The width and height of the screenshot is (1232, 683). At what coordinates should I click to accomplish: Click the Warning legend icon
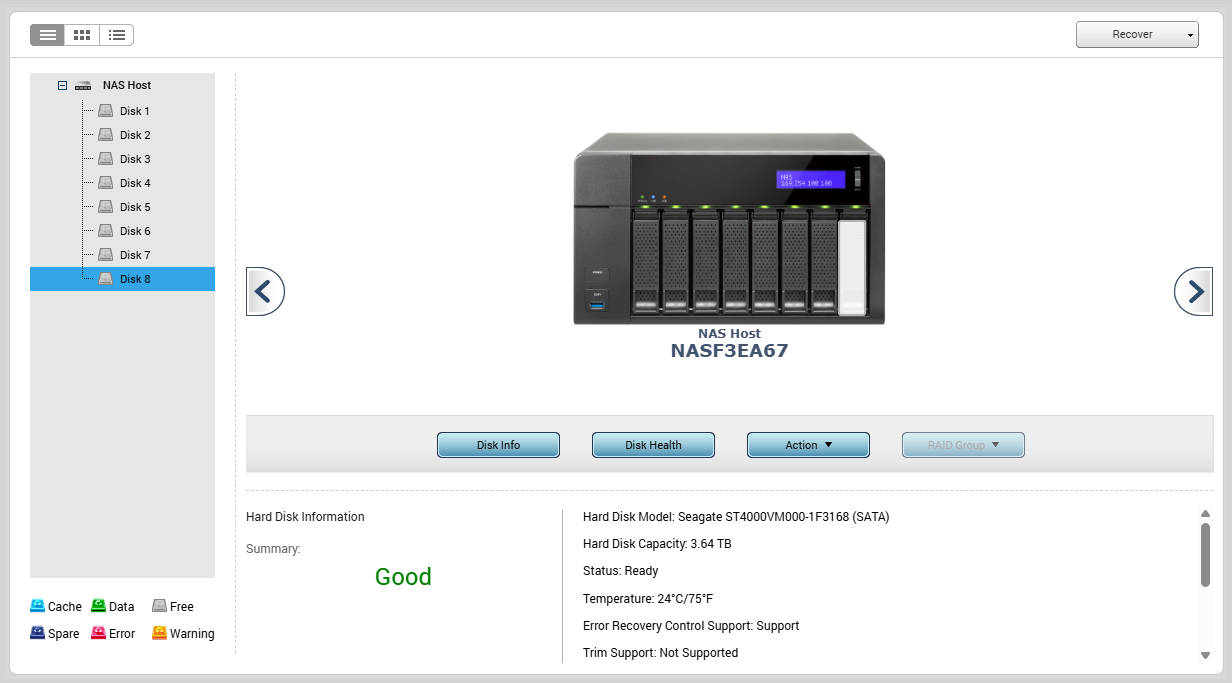[160, 633]
